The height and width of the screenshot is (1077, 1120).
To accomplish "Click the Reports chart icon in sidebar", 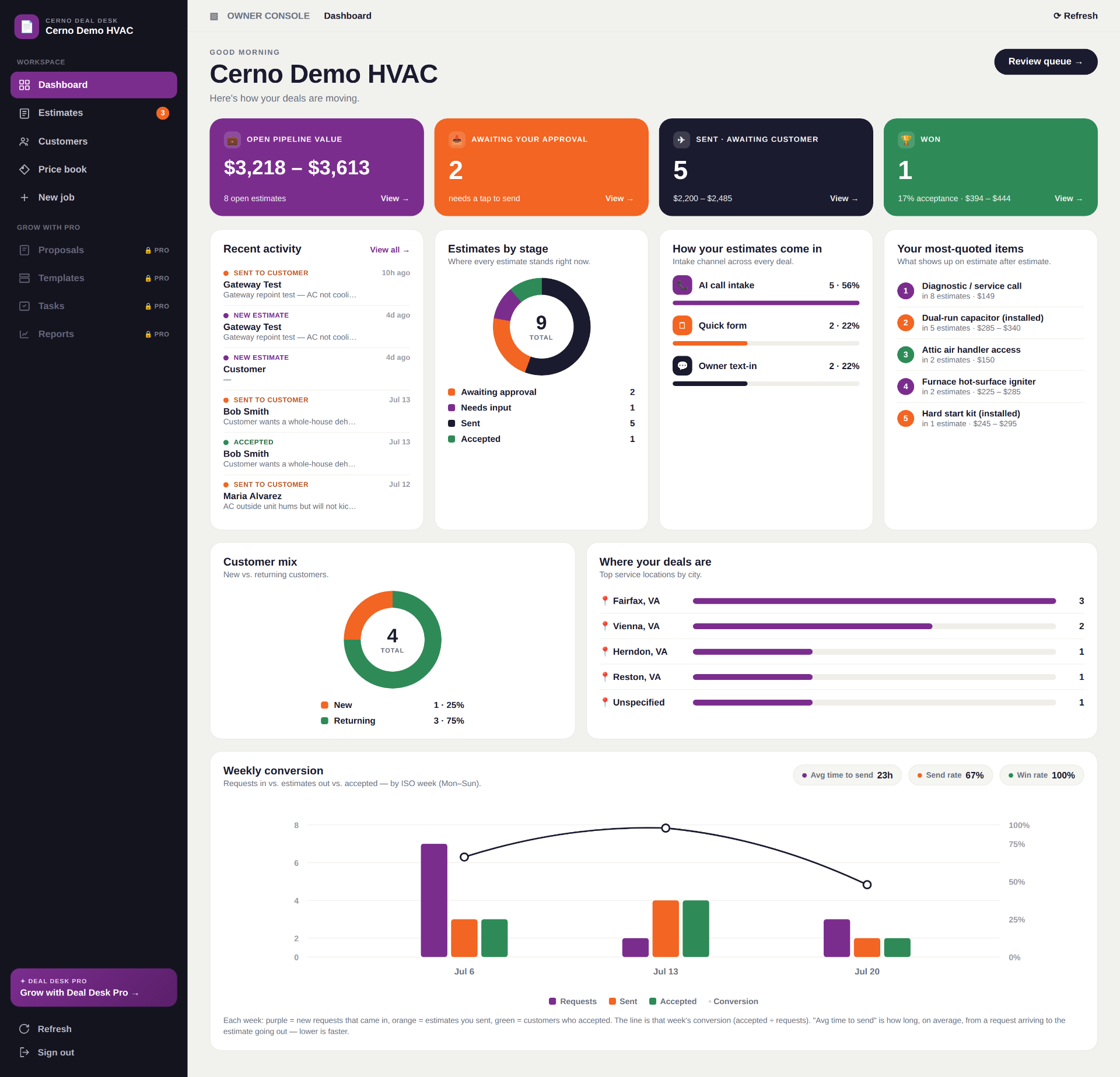I will coord(24,334).
